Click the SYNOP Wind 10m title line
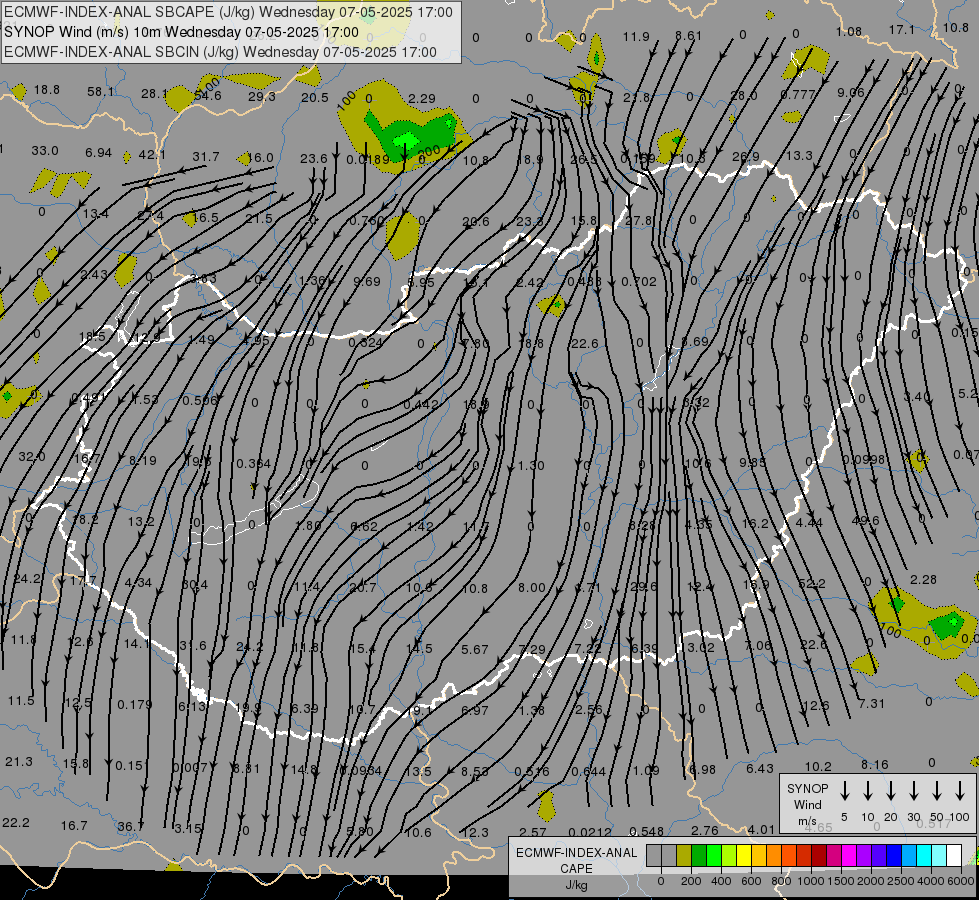 (182, 32)
